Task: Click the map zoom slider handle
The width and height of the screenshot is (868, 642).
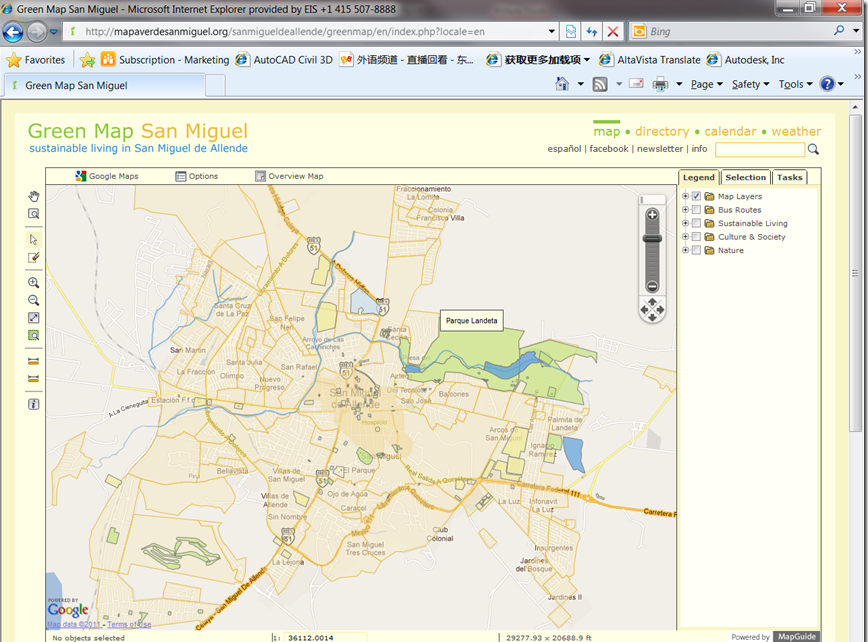Action: (x=652, y=239)
